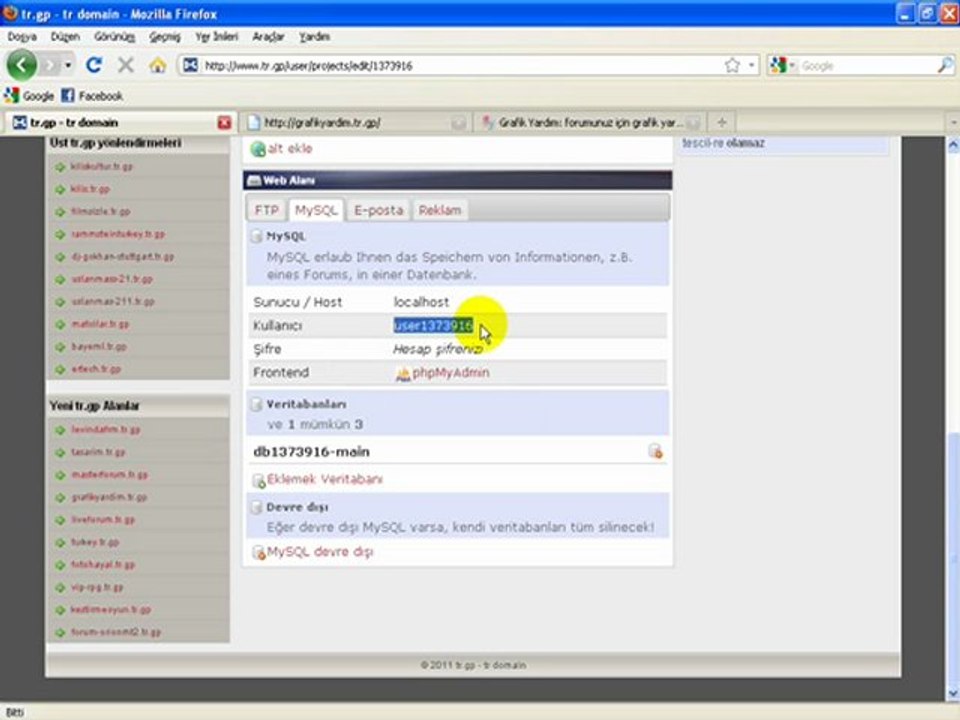
Task: Click the icon before MySQL devre dışı
Action: 258,552
